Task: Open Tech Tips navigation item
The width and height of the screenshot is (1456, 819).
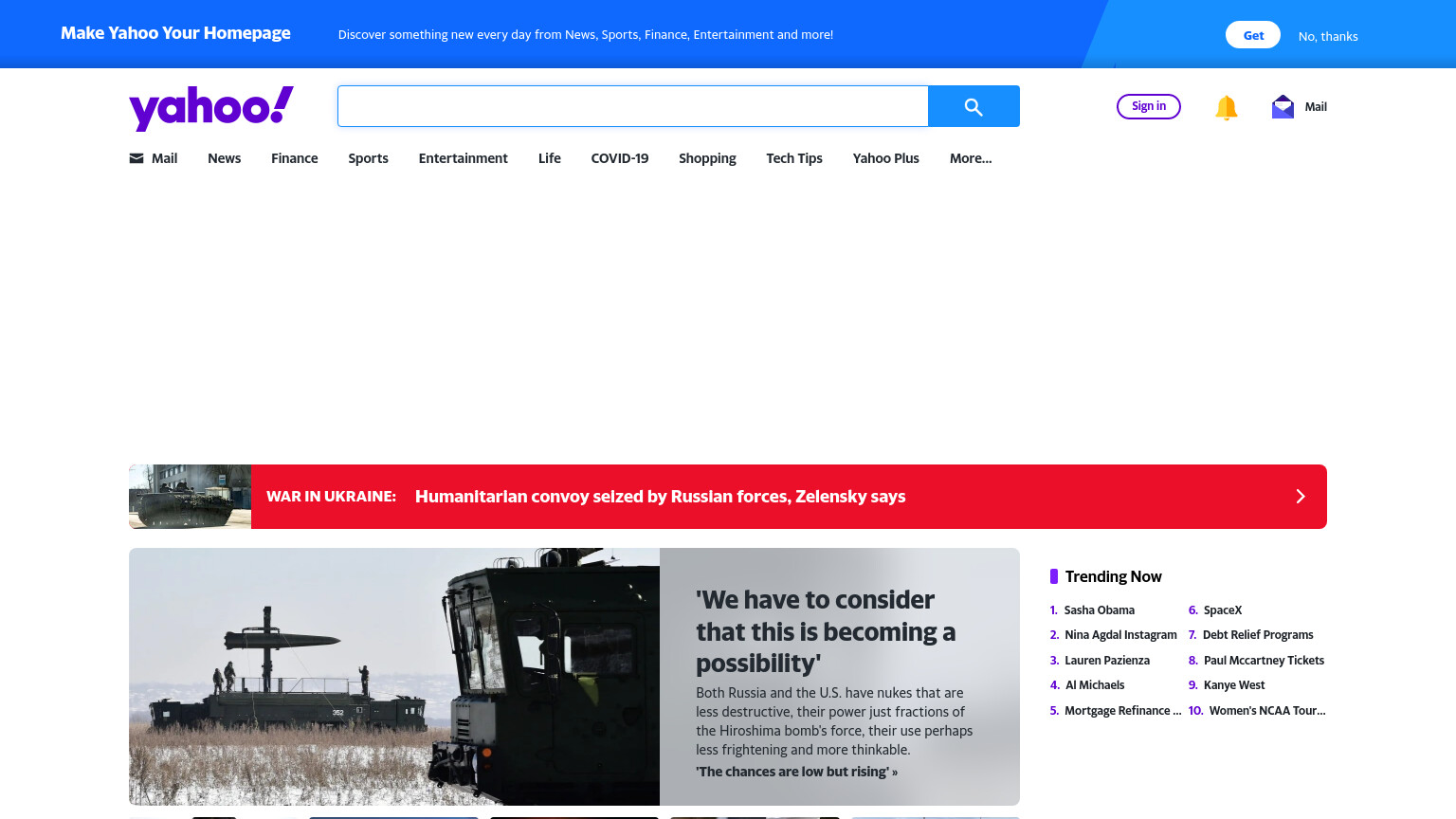Action: click(794, 158)
